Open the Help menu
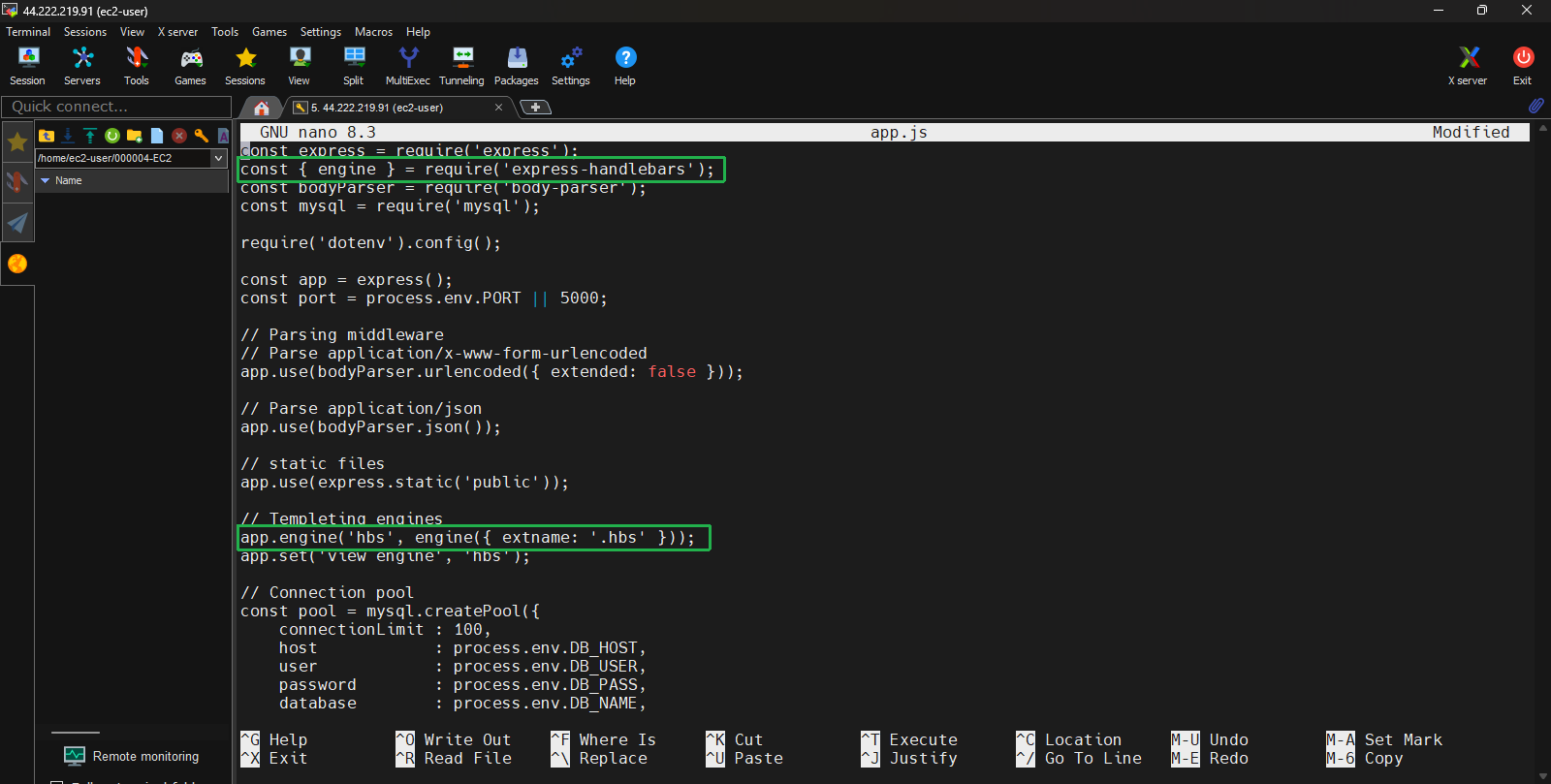The height and width of the screenshot is (784, 1551). (x=418, y=32)
